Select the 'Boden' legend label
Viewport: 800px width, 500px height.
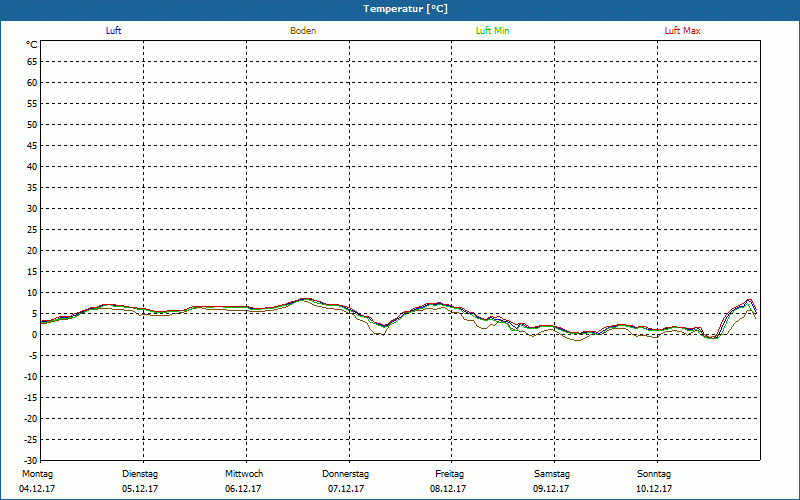(303, 31)
